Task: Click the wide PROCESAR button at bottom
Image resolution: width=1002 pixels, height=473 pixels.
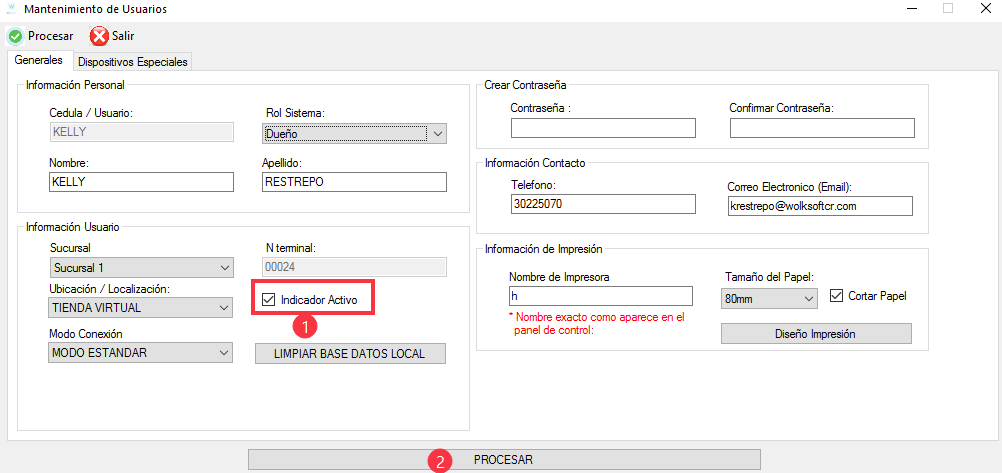Action: tap(504, 460)
